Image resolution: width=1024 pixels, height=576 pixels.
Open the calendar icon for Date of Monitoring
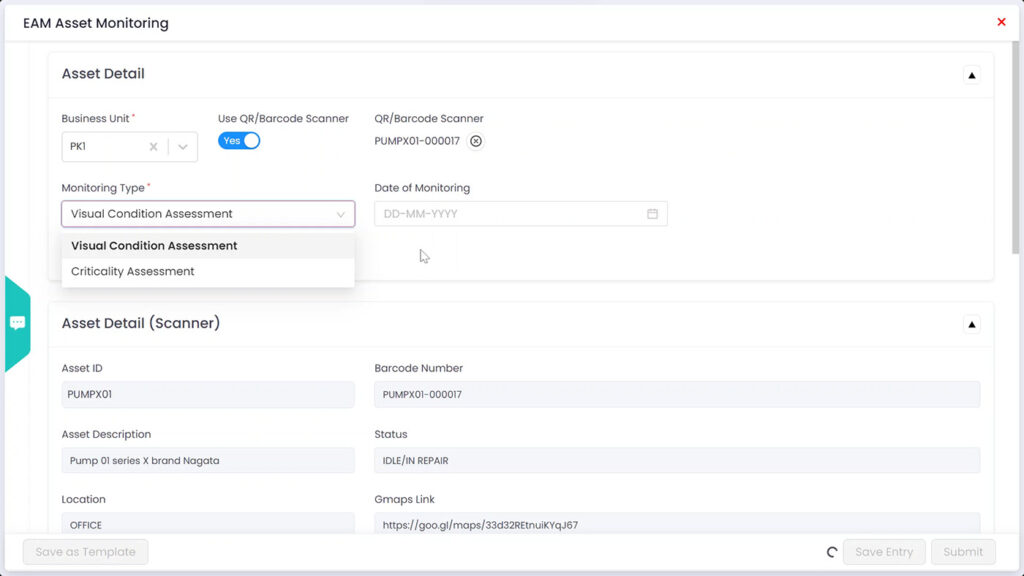click(x=652, y=213)
